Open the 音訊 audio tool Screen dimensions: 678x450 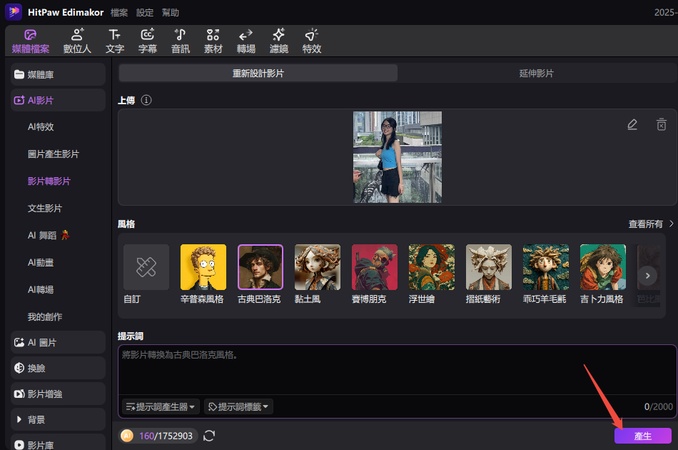click(x=180, y=40)
